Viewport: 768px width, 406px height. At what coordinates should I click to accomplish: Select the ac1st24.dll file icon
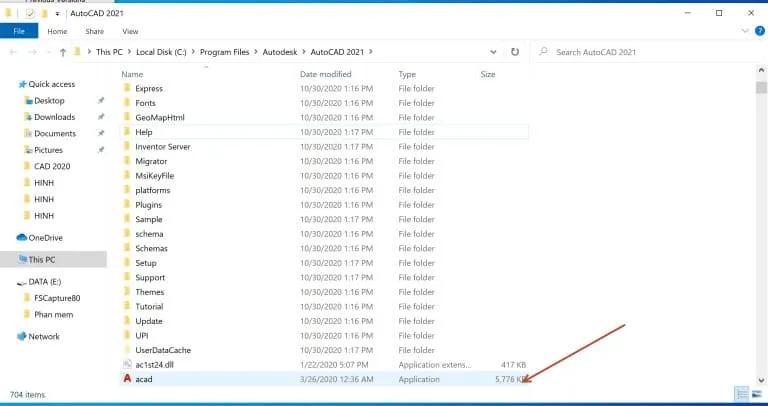click(x=127, y=364)
